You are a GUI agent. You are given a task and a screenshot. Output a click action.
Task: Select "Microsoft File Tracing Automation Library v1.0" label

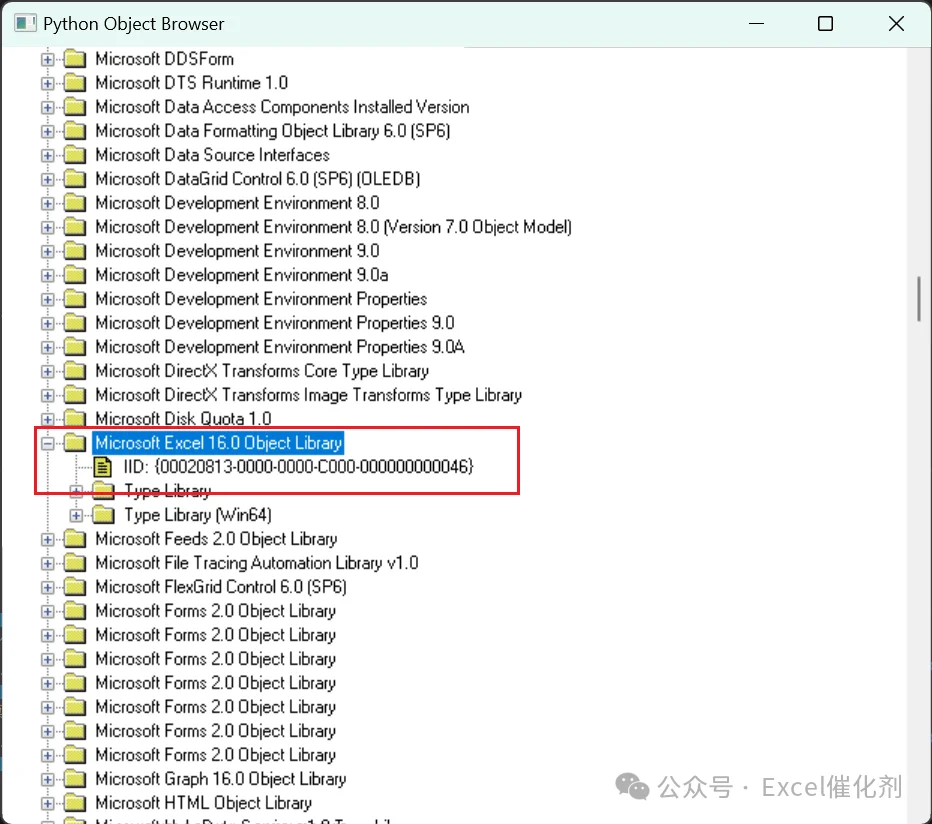[257, 563]
